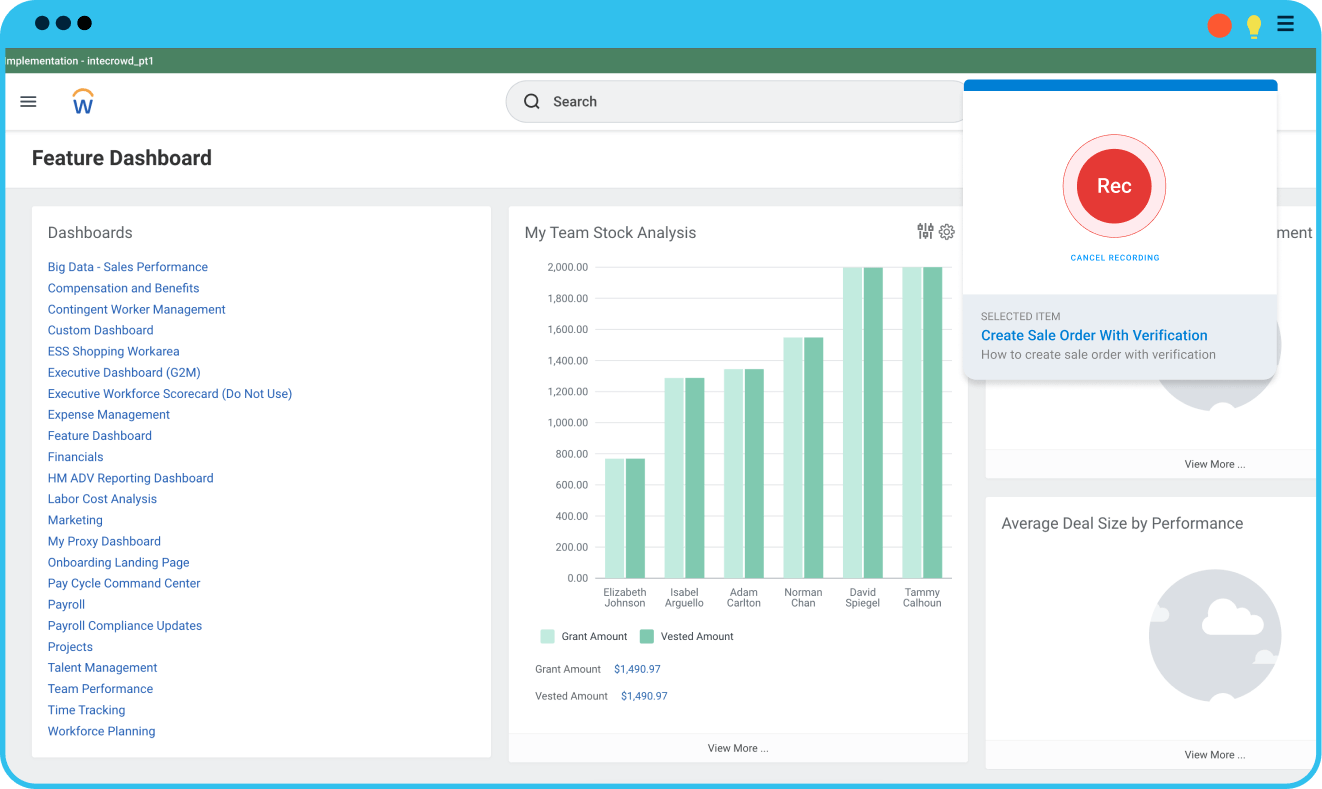Click David Spiegel's bar in chart
Viewport: 1322px width, 789px height.
[863, 423]
